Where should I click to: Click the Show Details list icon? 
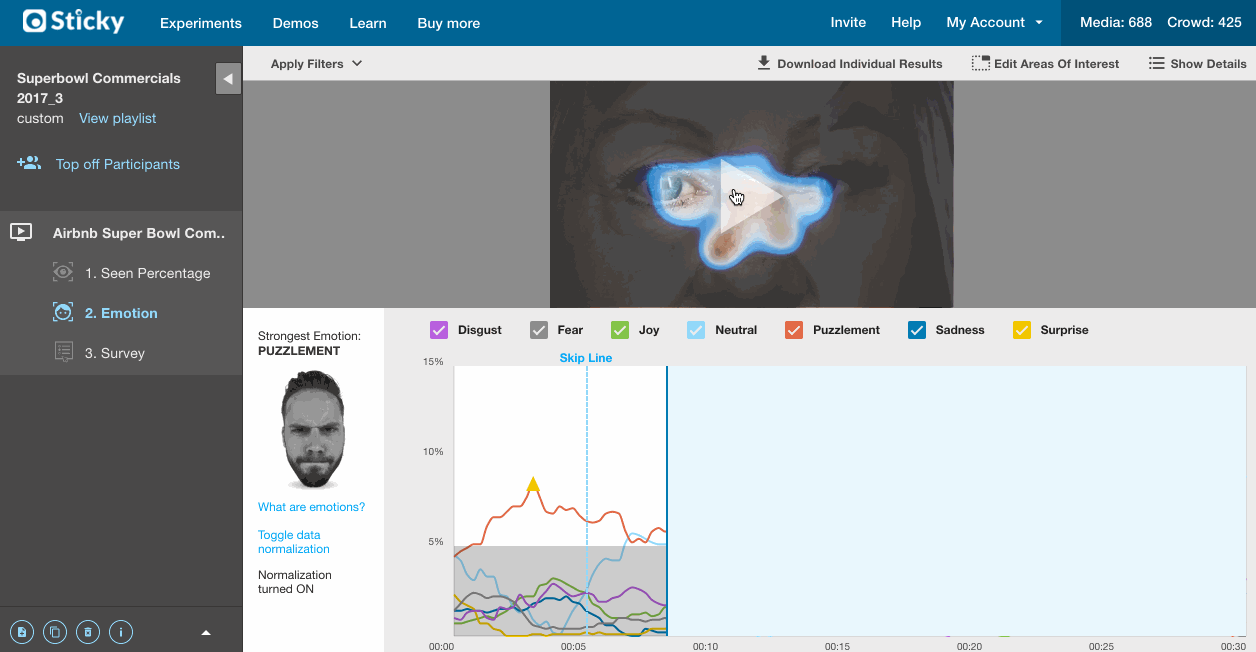[1156, 63]
